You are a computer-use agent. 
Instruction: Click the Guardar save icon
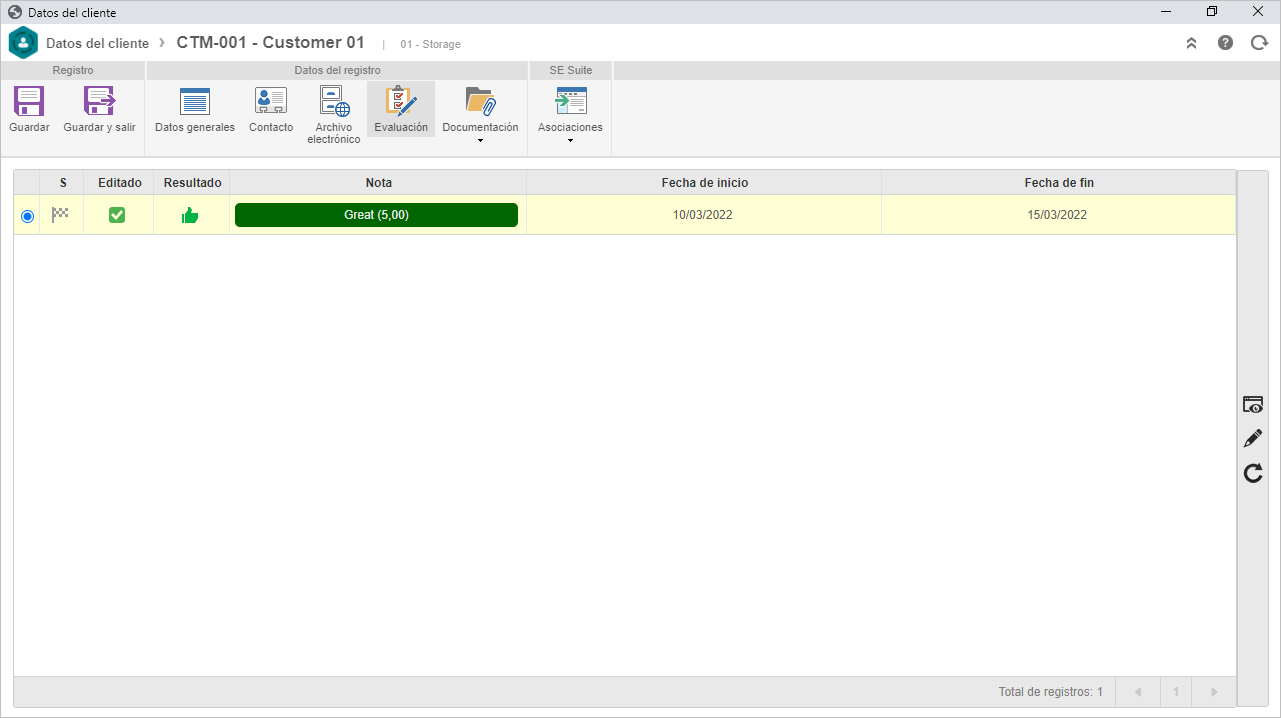click(29, 102)
